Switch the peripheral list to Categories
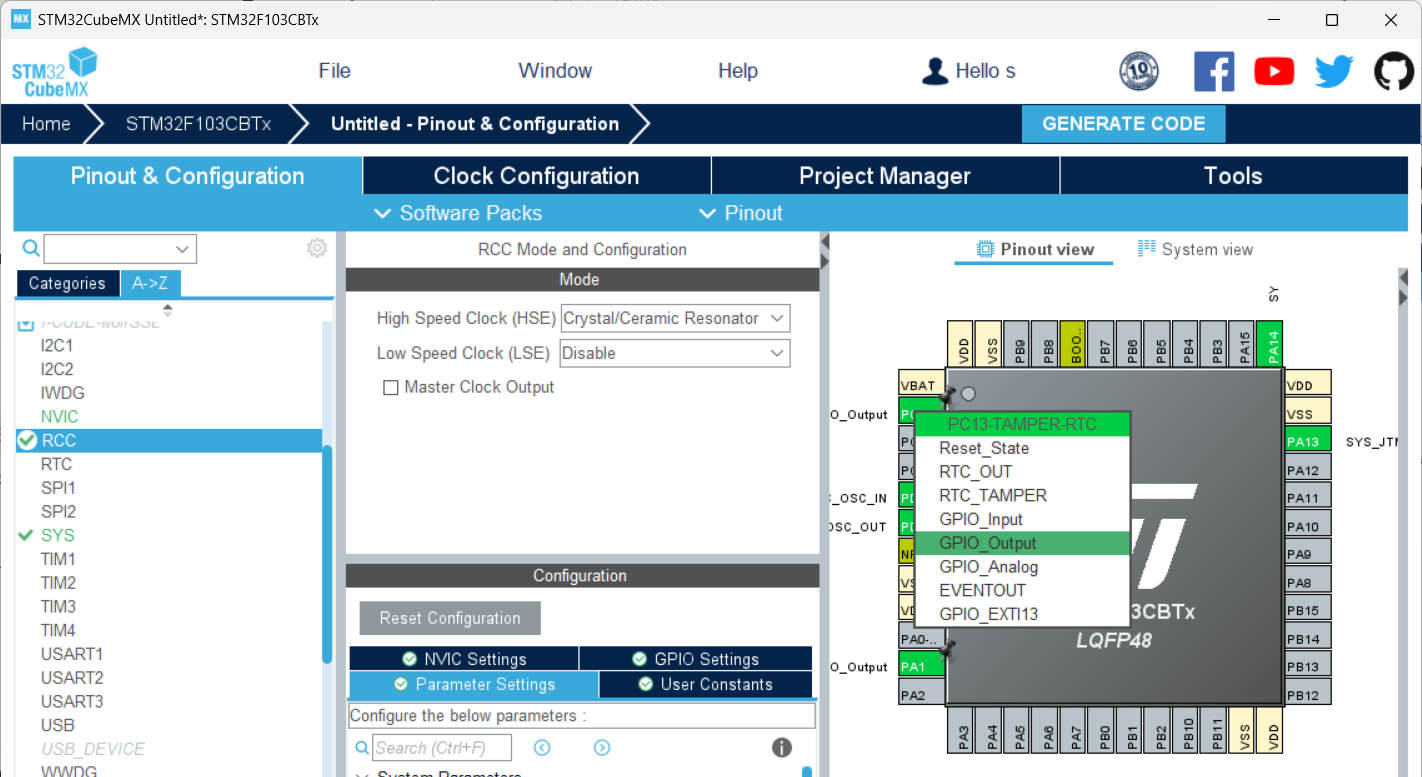This screenshot has height=777, width=1422. click(67, 283)
